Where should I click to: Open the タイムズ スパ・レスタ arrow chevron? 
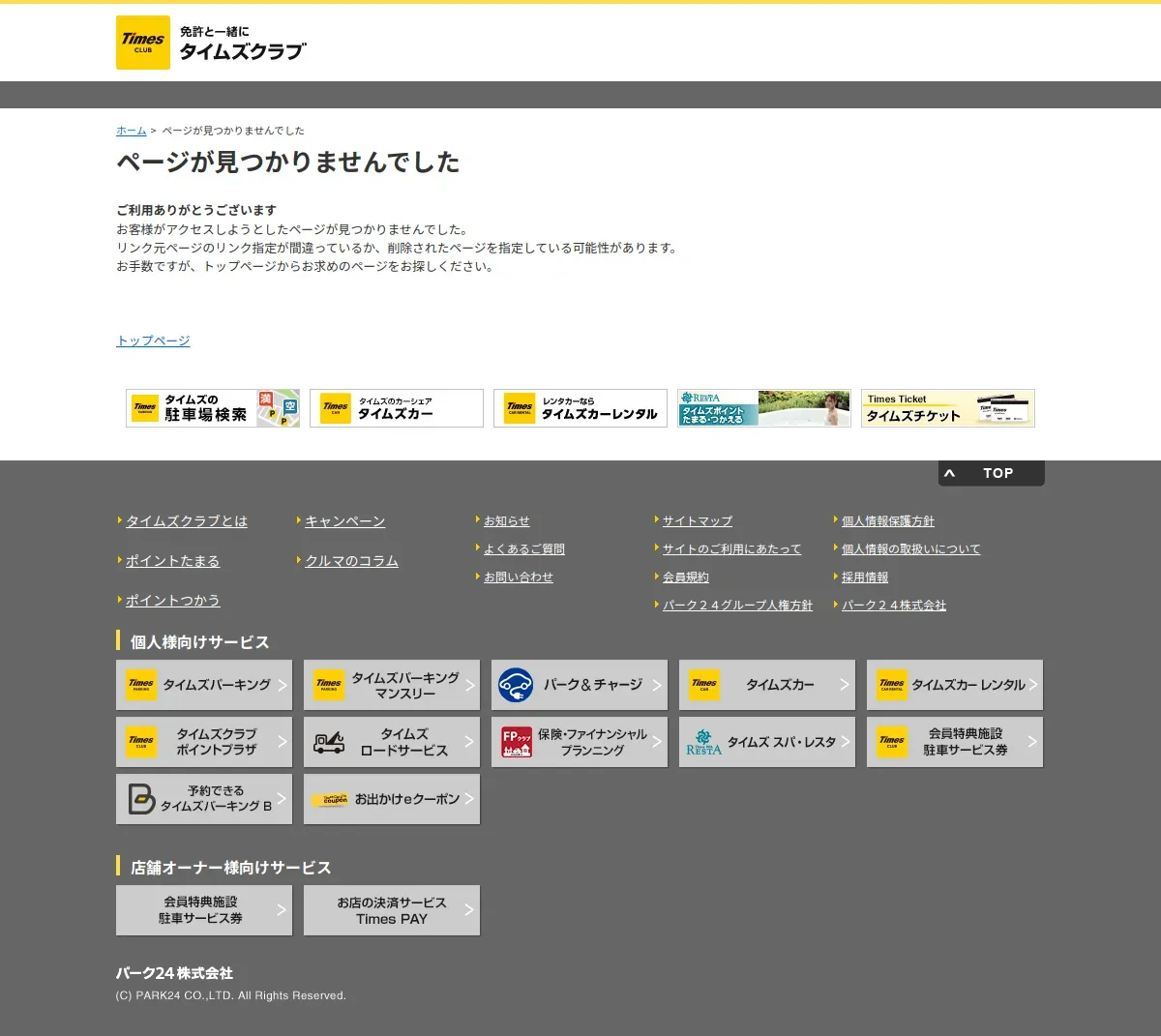point(845,742)
